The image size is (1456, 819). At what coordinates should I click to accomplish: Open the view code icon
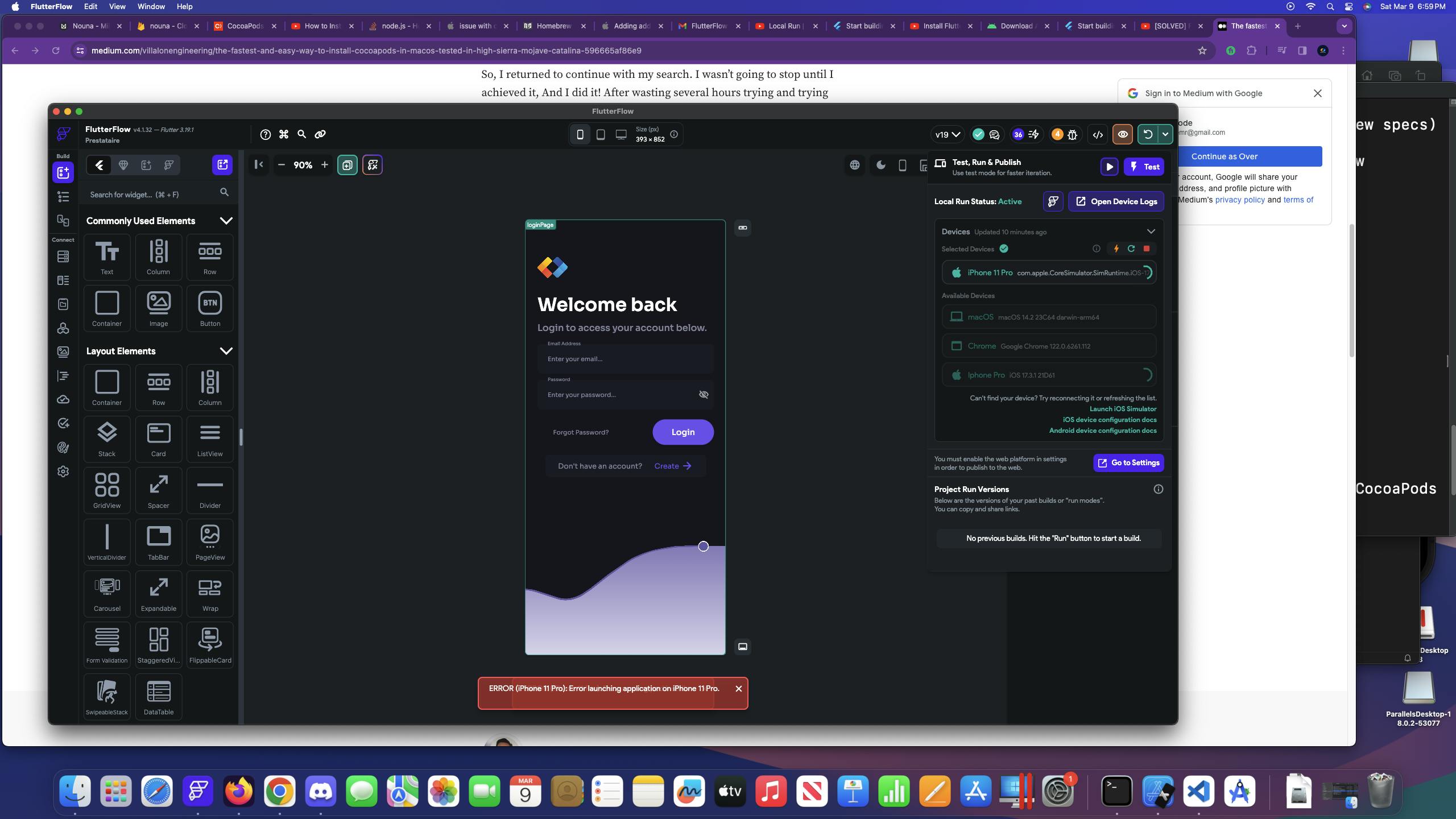coord(1098,135)
